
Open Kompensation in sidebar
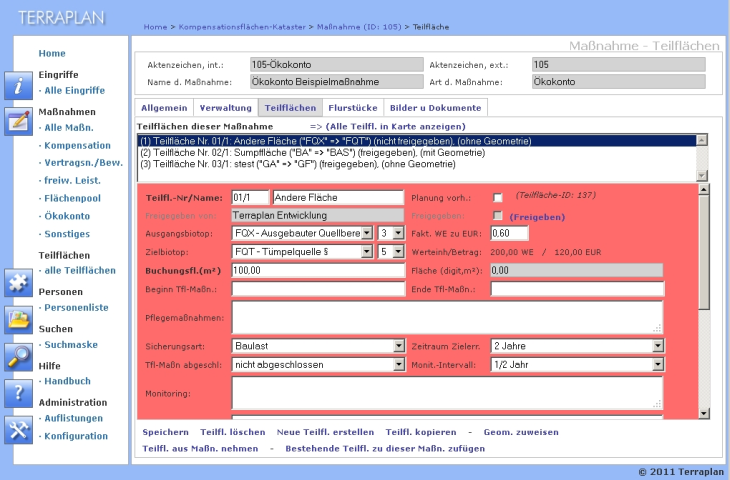point(77,145)
